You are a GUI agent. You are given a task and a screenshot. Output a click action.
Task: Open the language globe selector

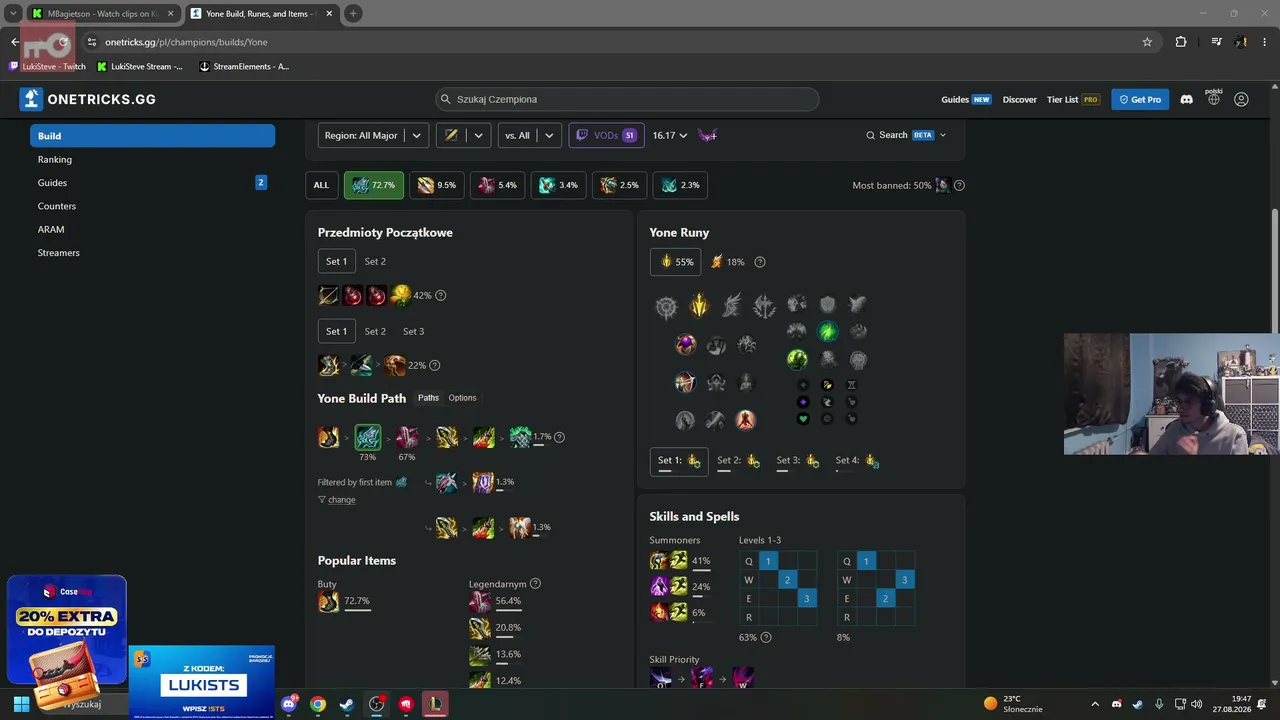tap(1213, 99)
